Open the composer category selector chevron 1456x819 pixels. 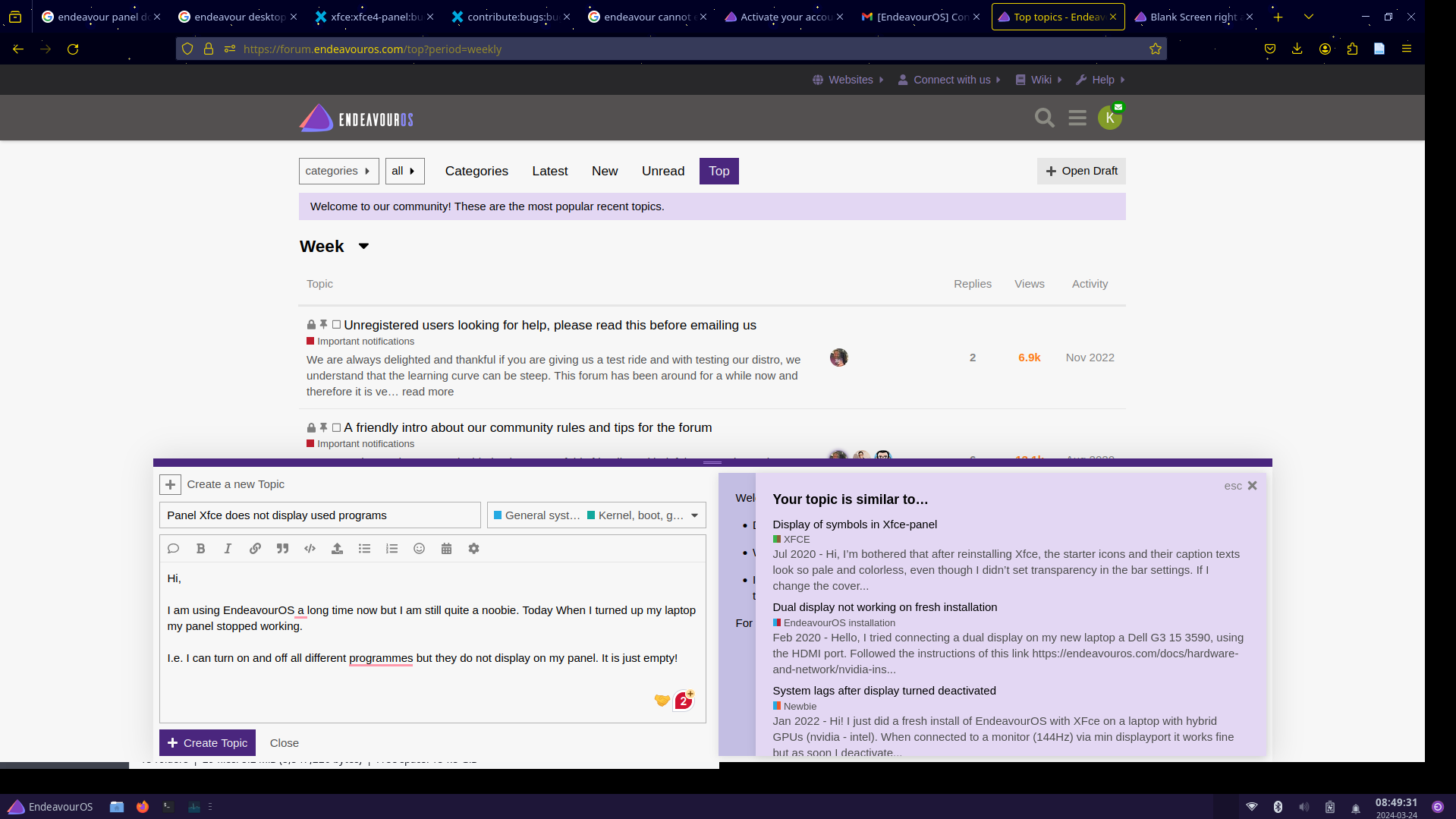click(x=693, y=515)
